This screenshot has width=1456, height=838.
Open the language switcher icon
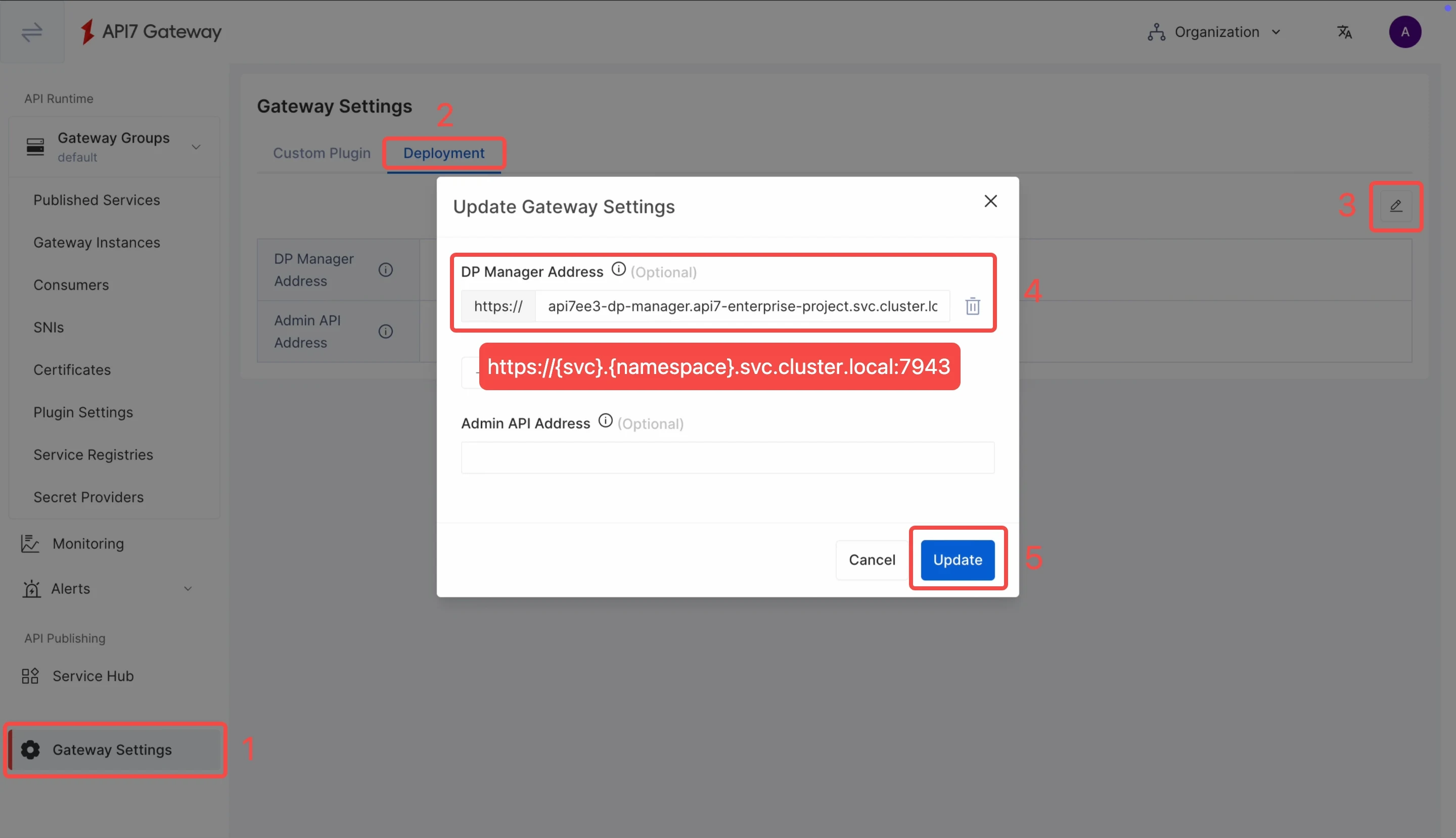(1344, 32)
